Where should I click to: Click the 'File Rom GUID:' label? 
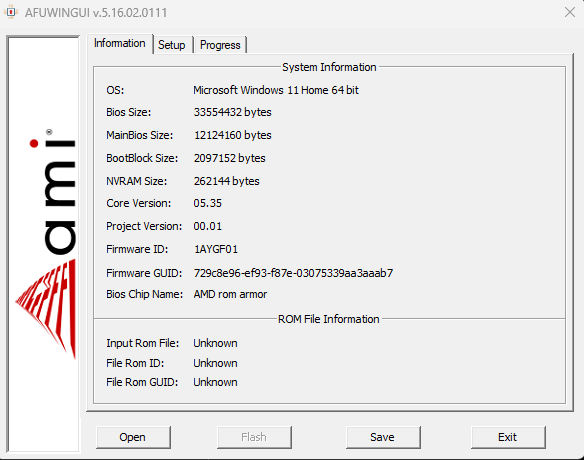tap(142, 382)
